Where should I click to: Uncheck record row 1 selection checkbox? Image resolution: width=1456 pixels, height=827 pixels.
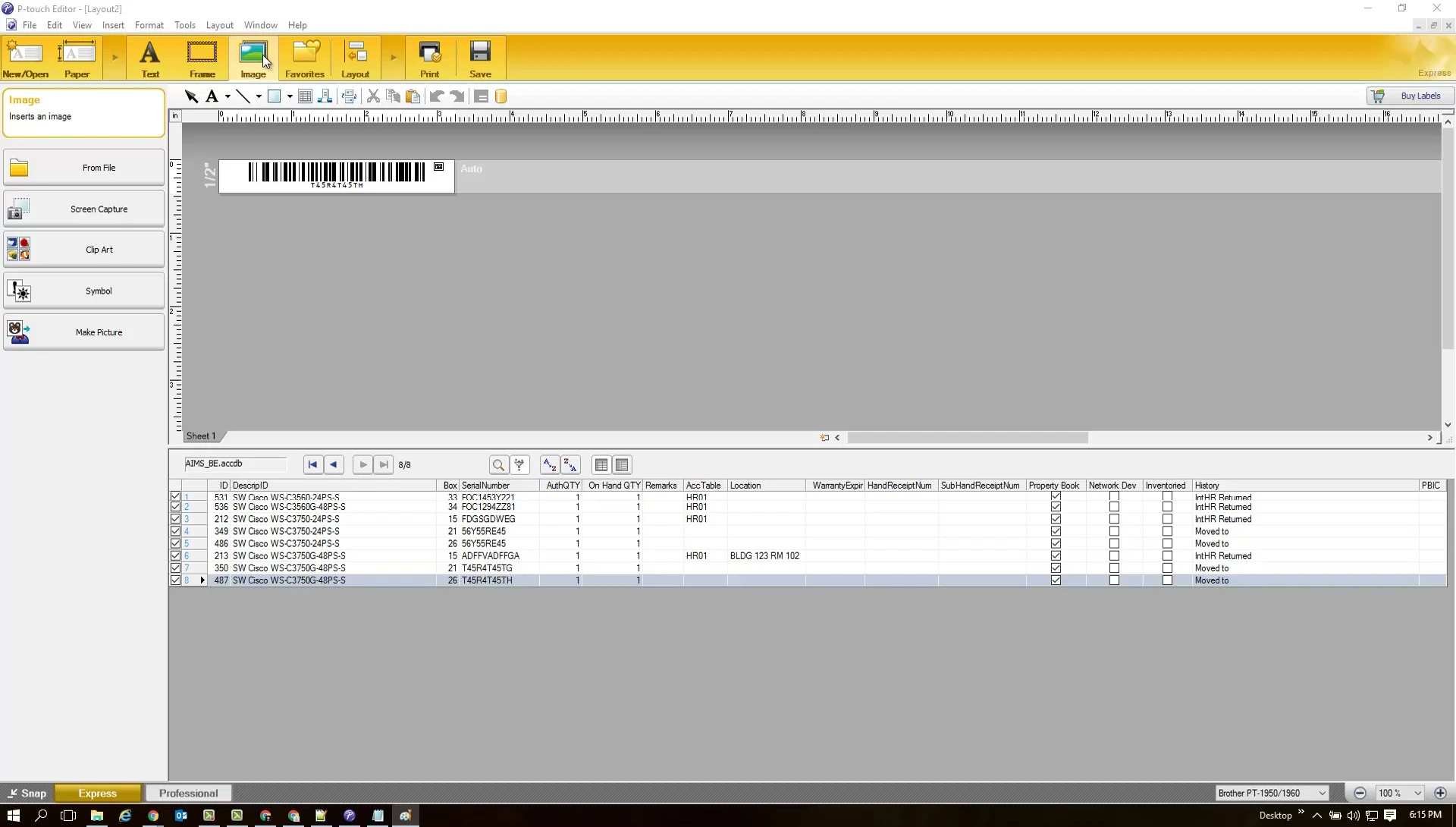coord(175,497)
